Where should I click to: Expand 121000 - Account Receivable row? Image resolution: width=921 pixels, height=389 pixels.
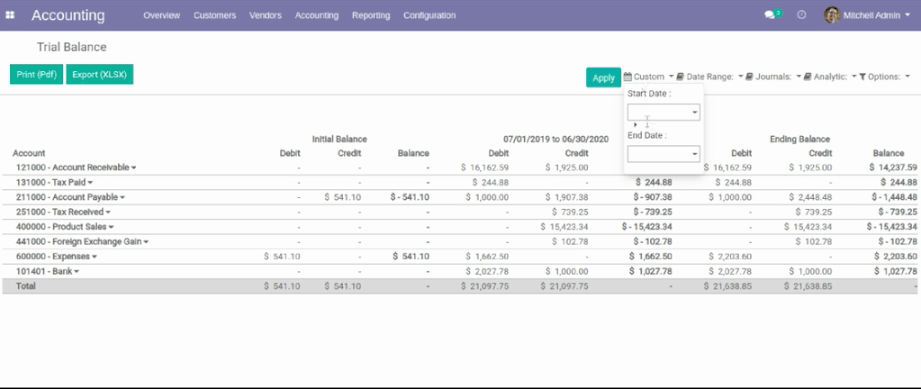coord(76,167)
